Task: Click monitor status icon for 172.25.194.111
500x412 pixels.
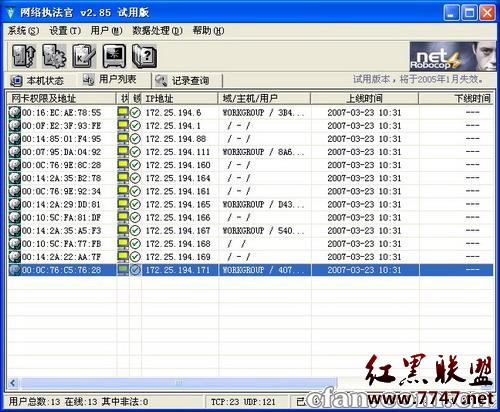Action: (x=123, y=151)
